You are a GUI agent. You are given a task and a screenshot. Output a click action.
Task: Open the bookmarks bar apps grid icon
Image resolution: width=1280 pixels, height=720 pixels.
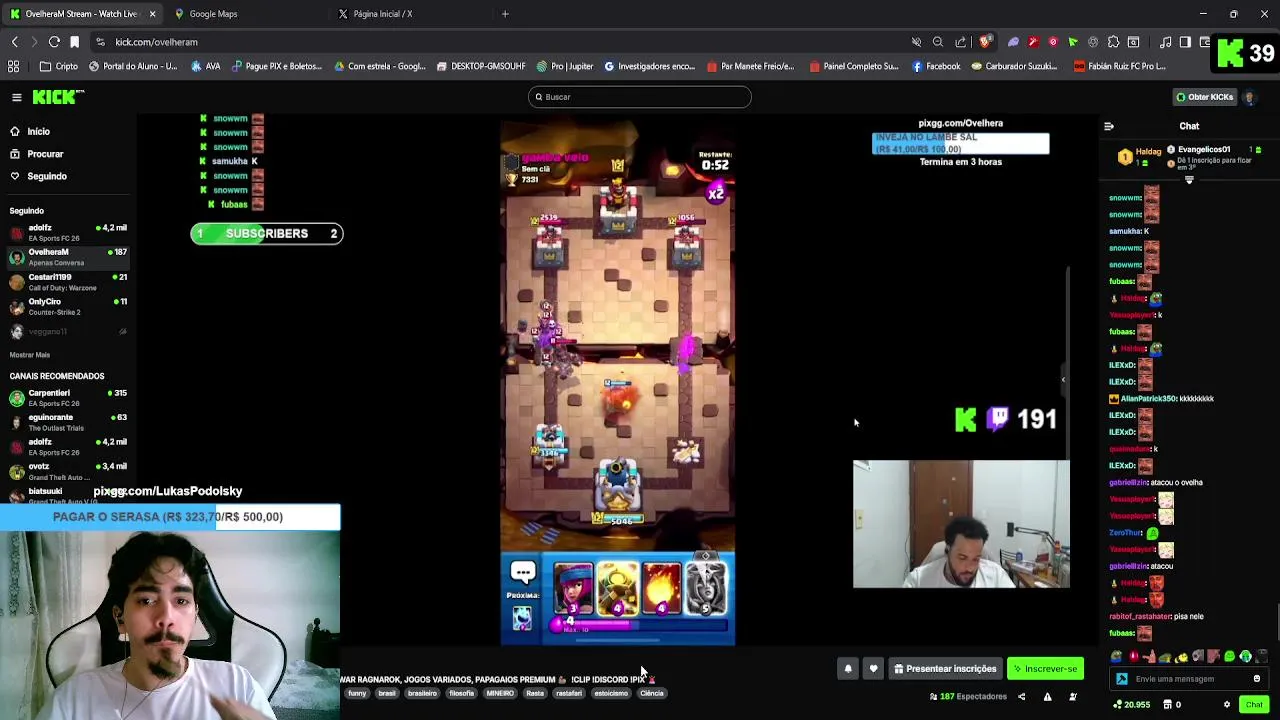(13, 66)
